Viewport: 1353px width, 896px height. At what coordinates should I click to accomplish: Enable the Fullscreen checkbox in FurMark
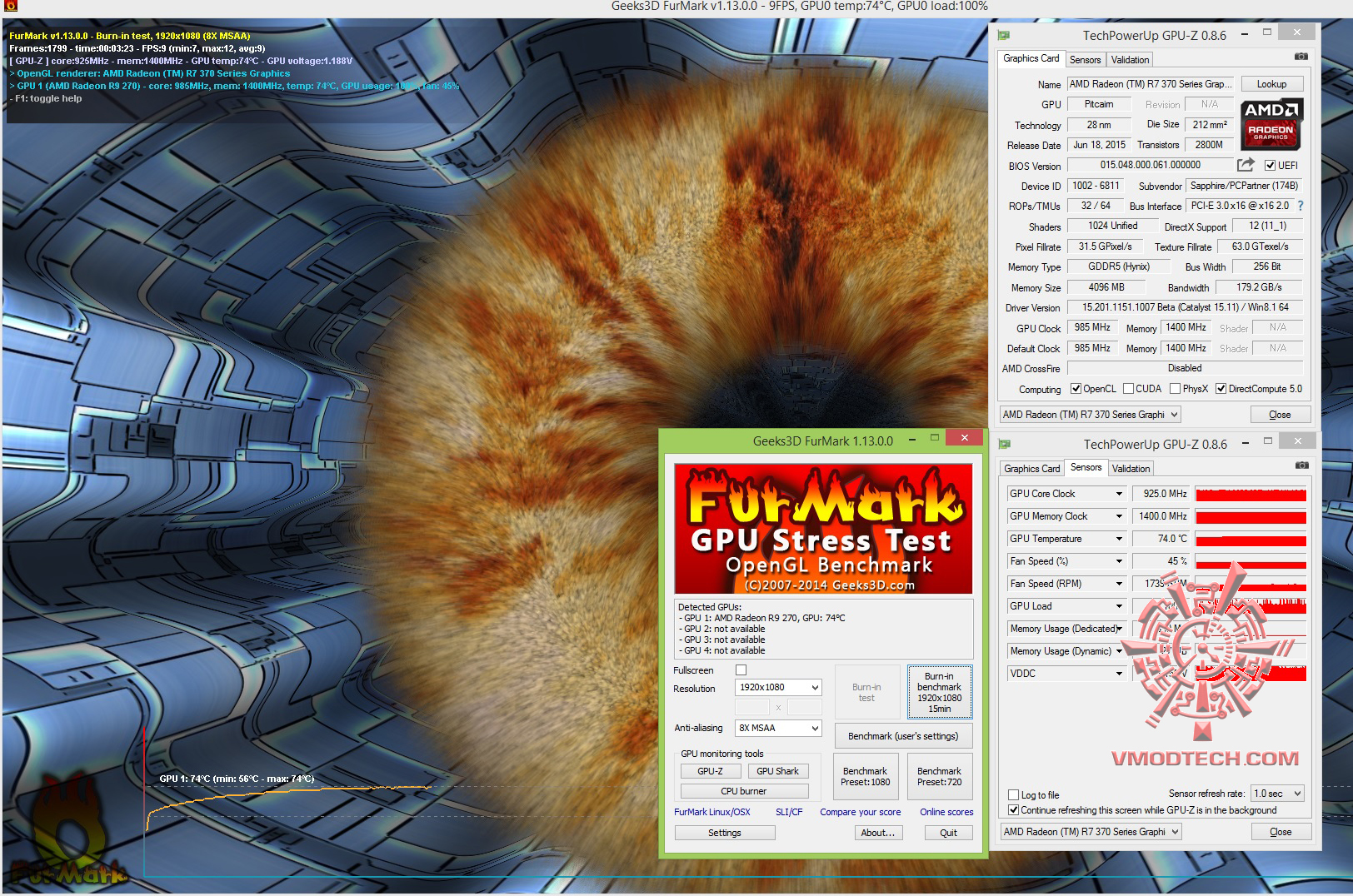click(741, 670)
